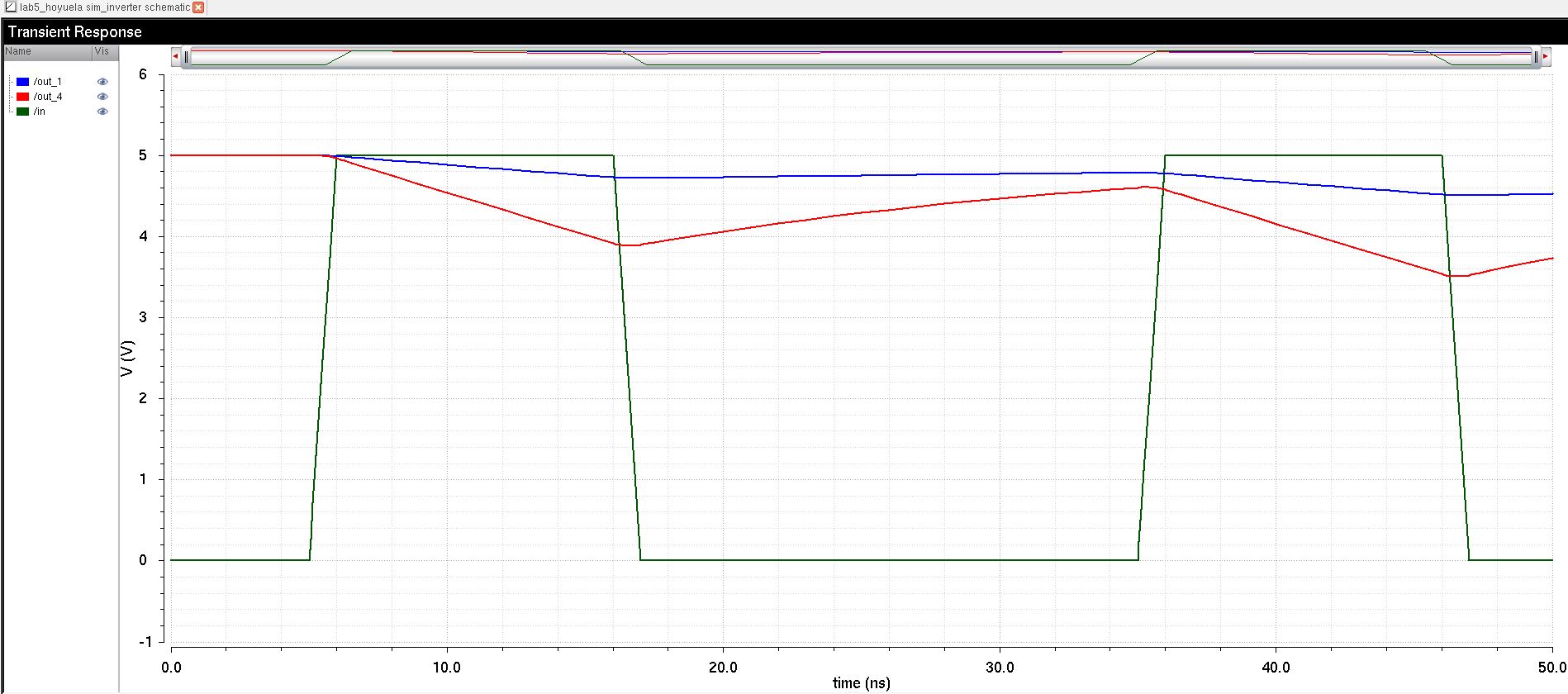Select the lab5_hoyuela sim_inverter schematic tab

[104, 7]
